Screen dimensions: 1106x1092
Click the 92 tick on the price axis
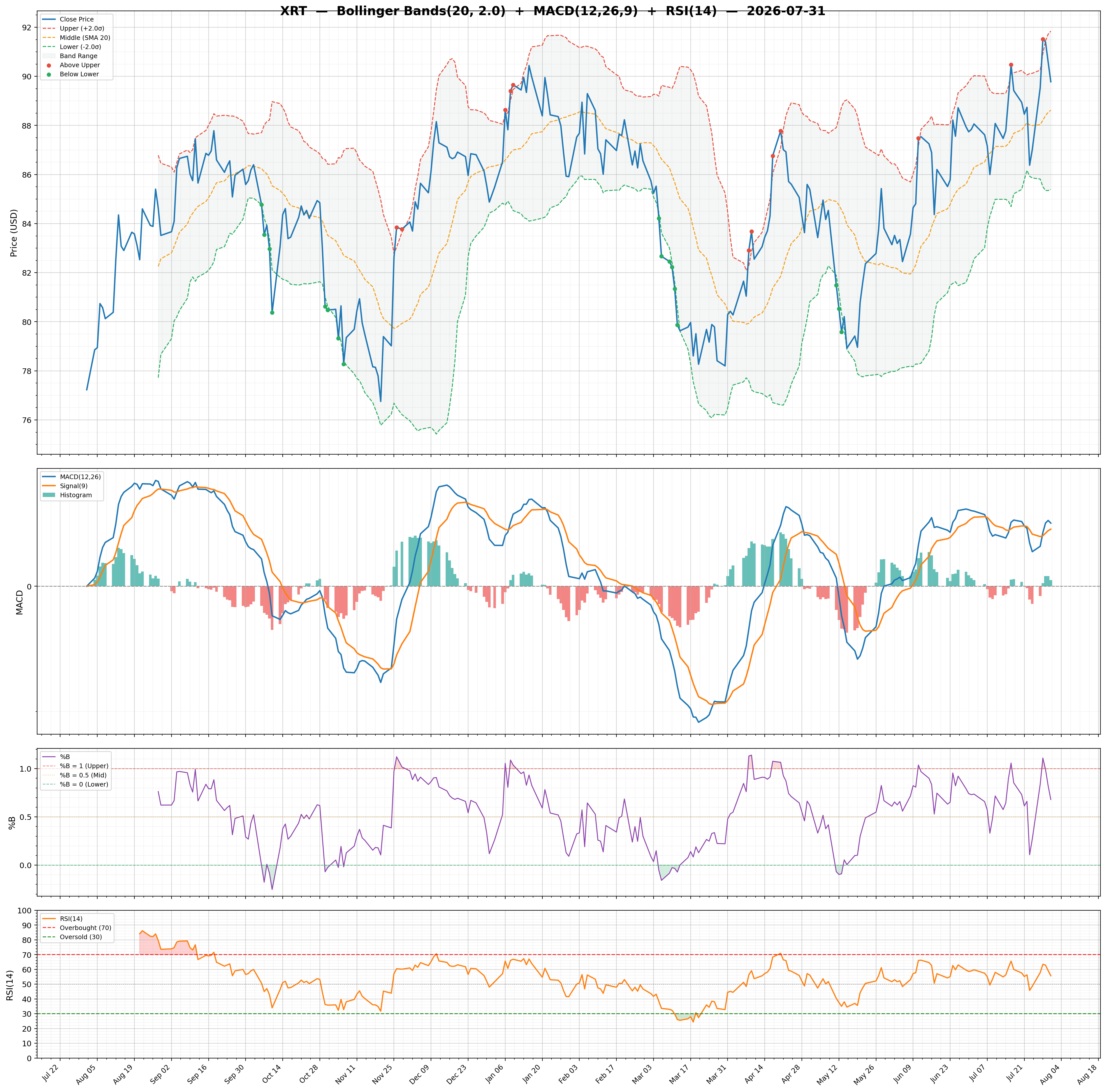(x=28, y=28)
